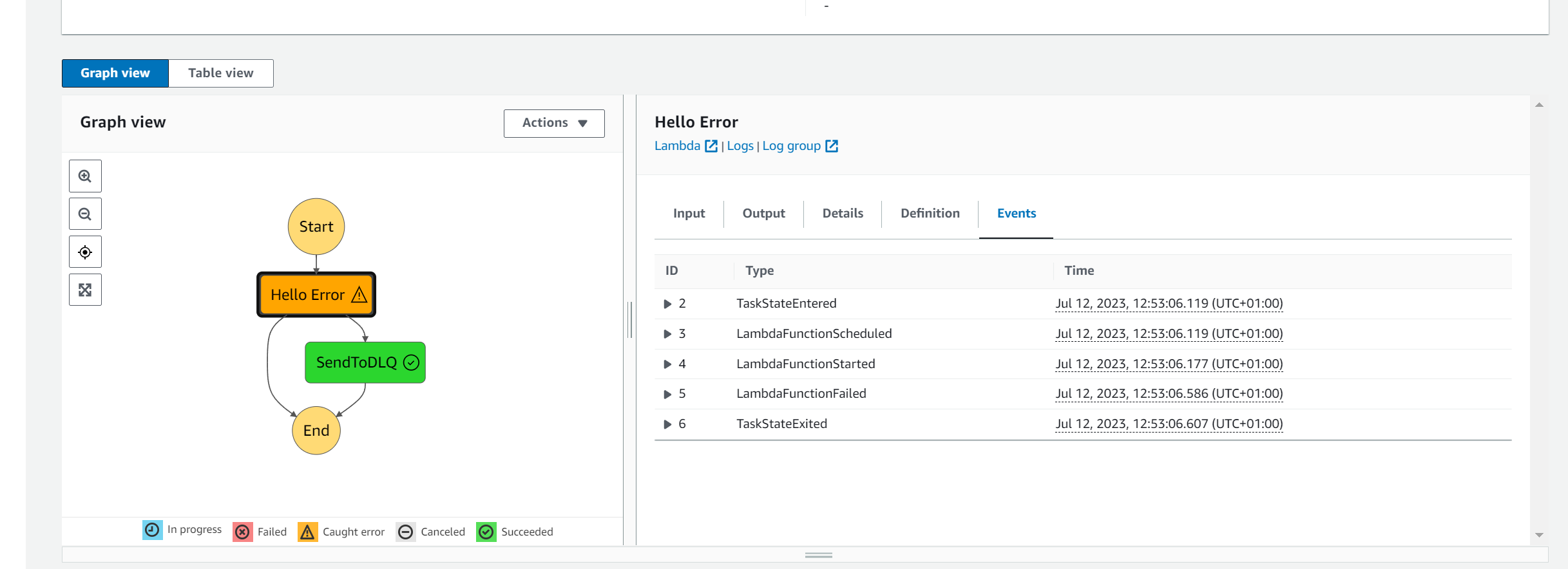Open the Lambda link
This screenshot has height=569, width=1568.
(677, 146)
